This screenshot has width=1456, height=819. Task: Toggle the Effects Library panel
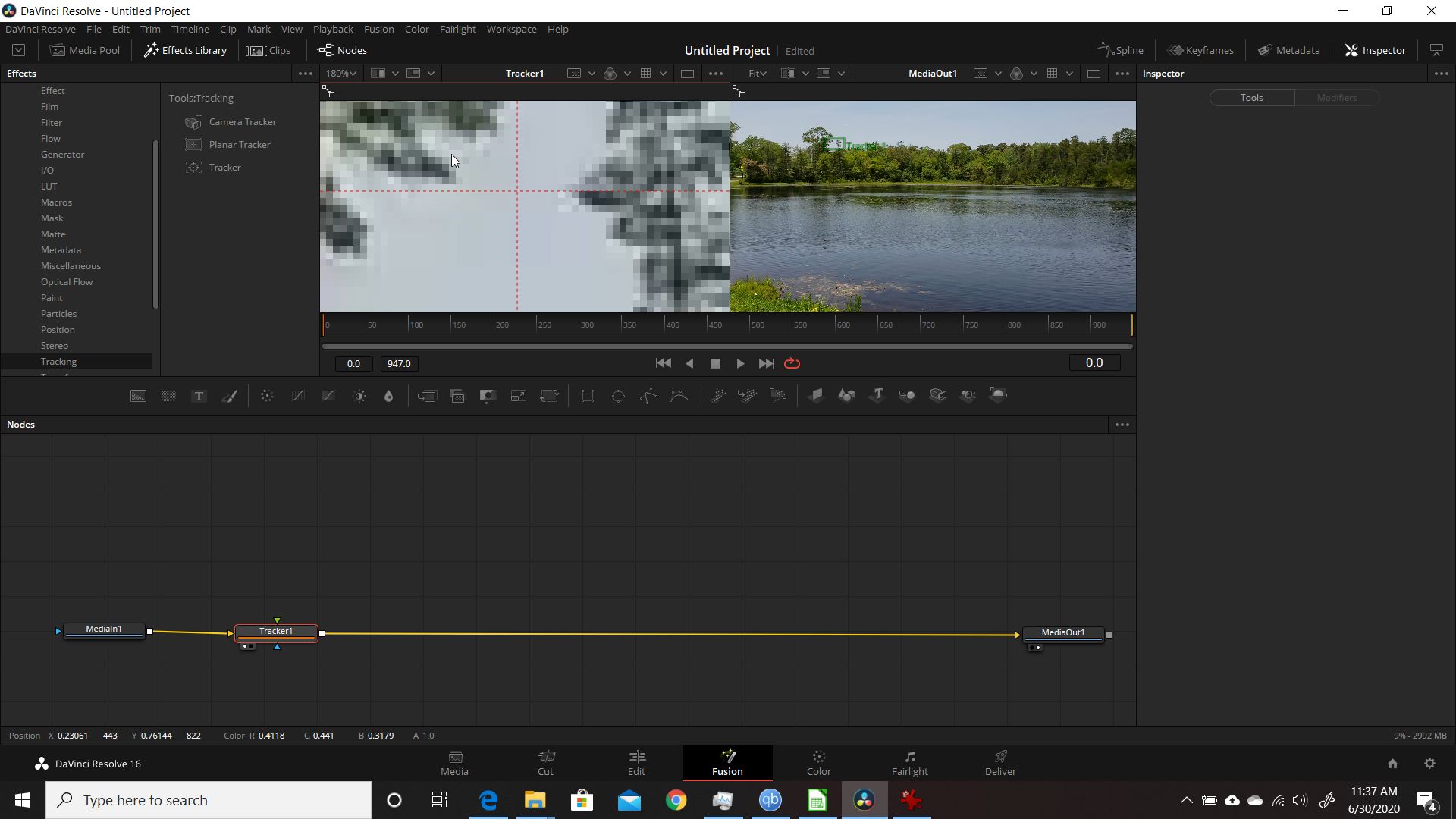click(186, 50)
